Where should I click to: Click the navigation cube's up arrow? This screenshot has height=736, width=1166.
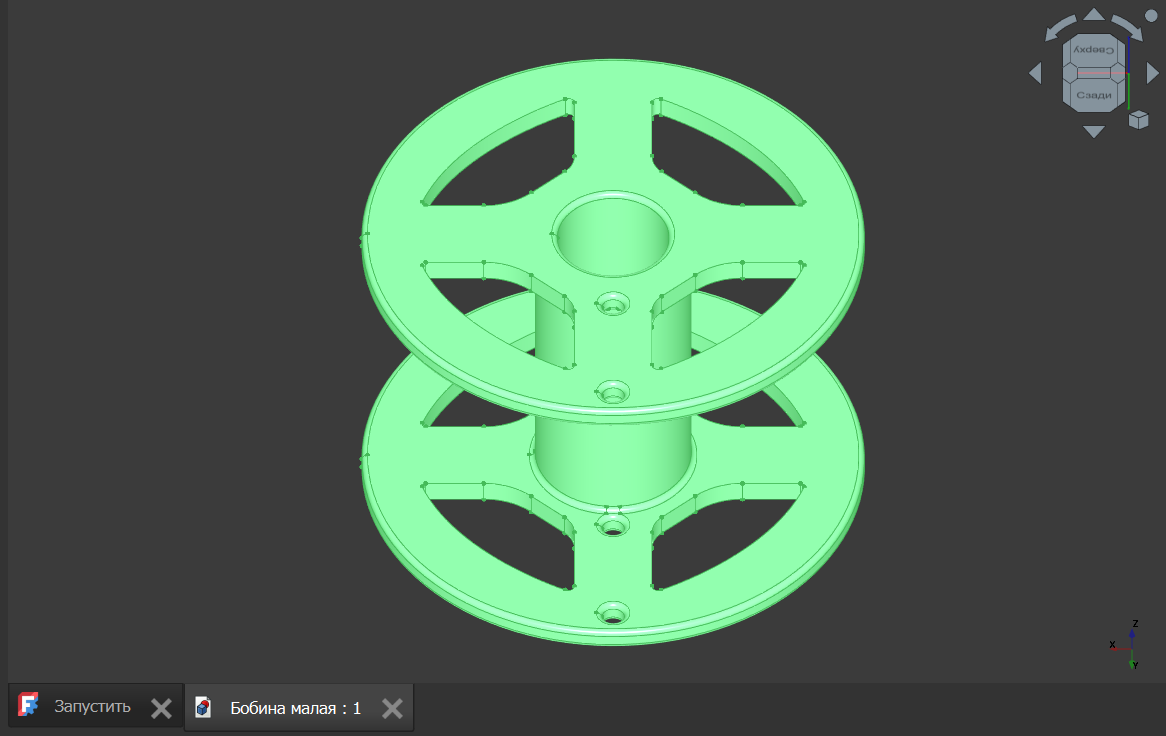(x=1094, y=15)
